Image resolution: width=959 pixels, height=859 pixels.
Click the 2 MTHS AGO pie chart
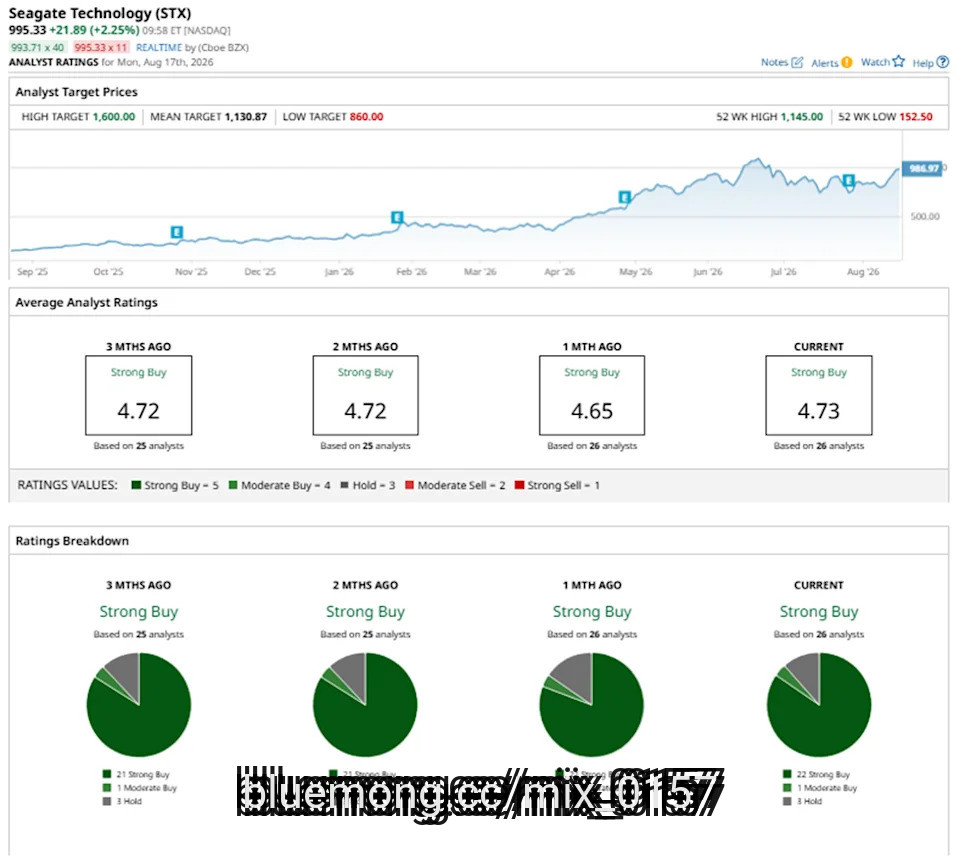click(365, 705)
